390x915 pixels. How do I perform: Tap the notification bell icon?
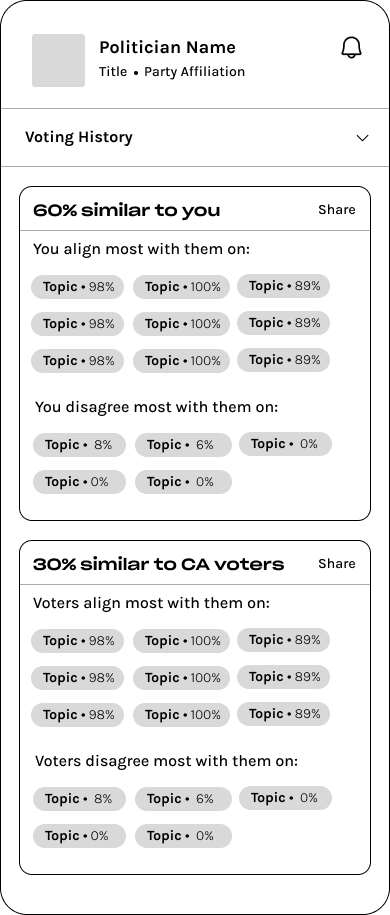(351, 48)
